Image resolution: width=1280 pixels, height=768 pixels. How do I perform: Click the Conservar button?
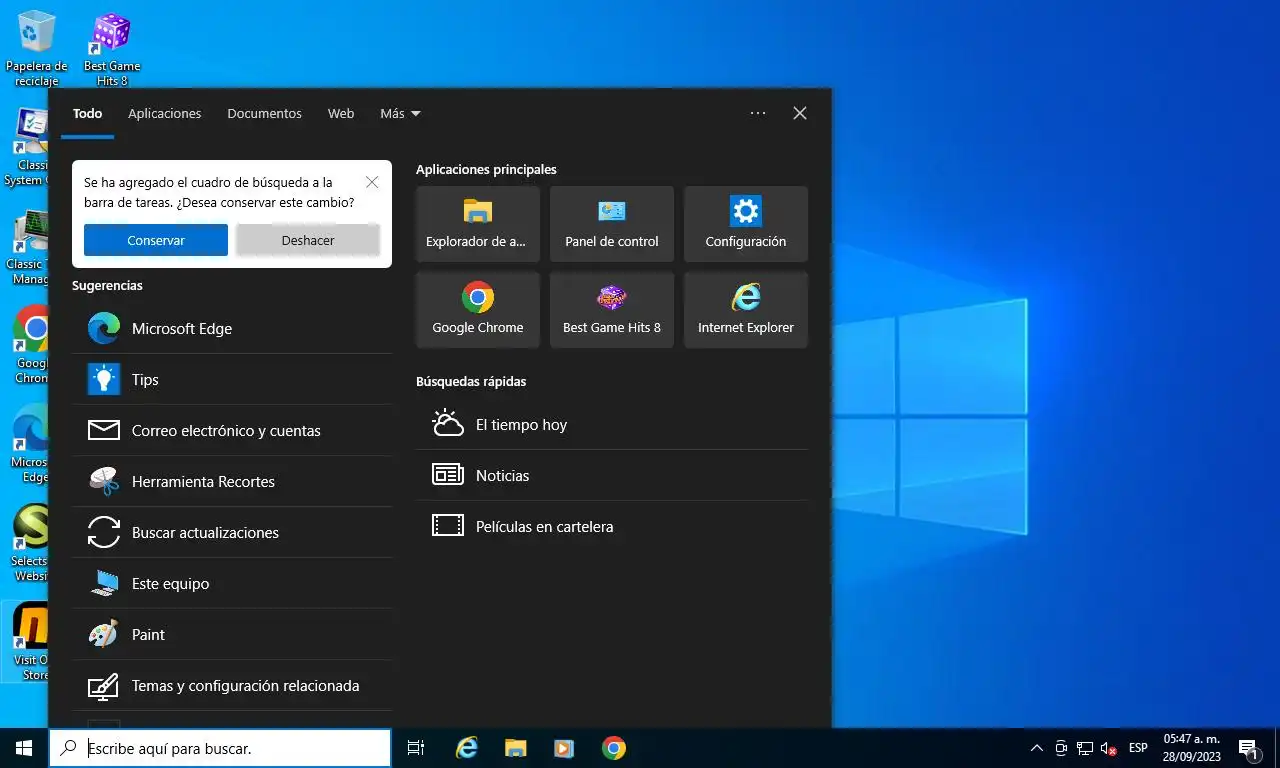pyautogui.click(x=156, y=240)
